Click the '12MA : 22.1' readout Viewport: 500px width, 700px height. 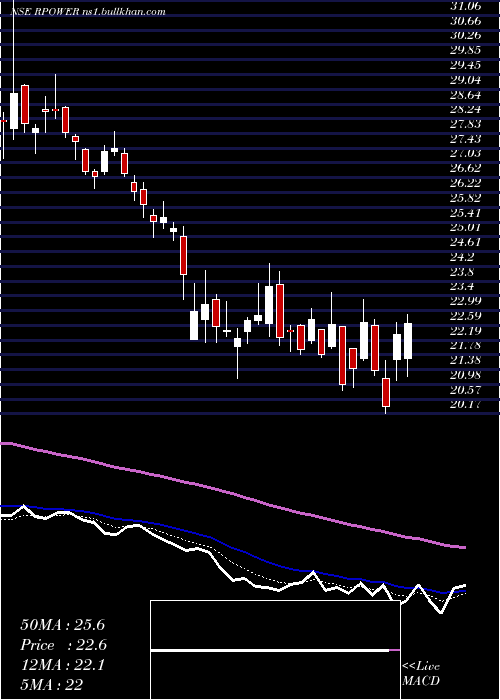tap(62, 665)
